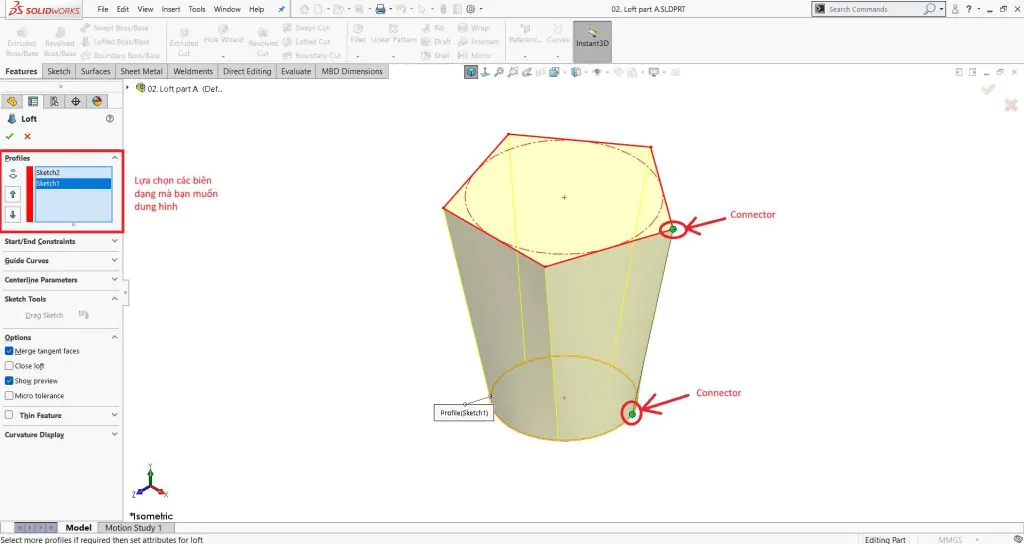Pin the menu bar with pushpin icon
The image size is (1024, 544).
click(281, 9)
